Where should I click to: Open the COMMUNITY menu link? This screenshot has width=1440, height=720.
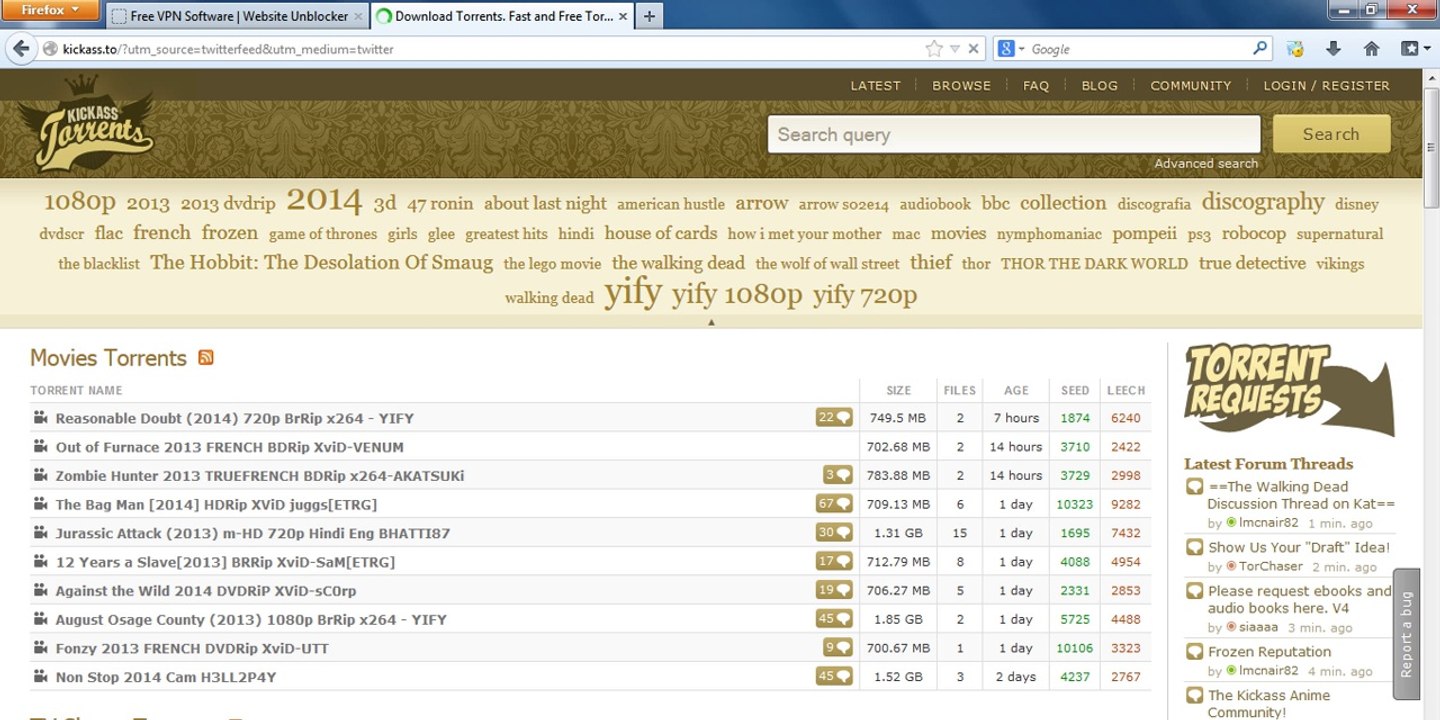[1190, 86]
